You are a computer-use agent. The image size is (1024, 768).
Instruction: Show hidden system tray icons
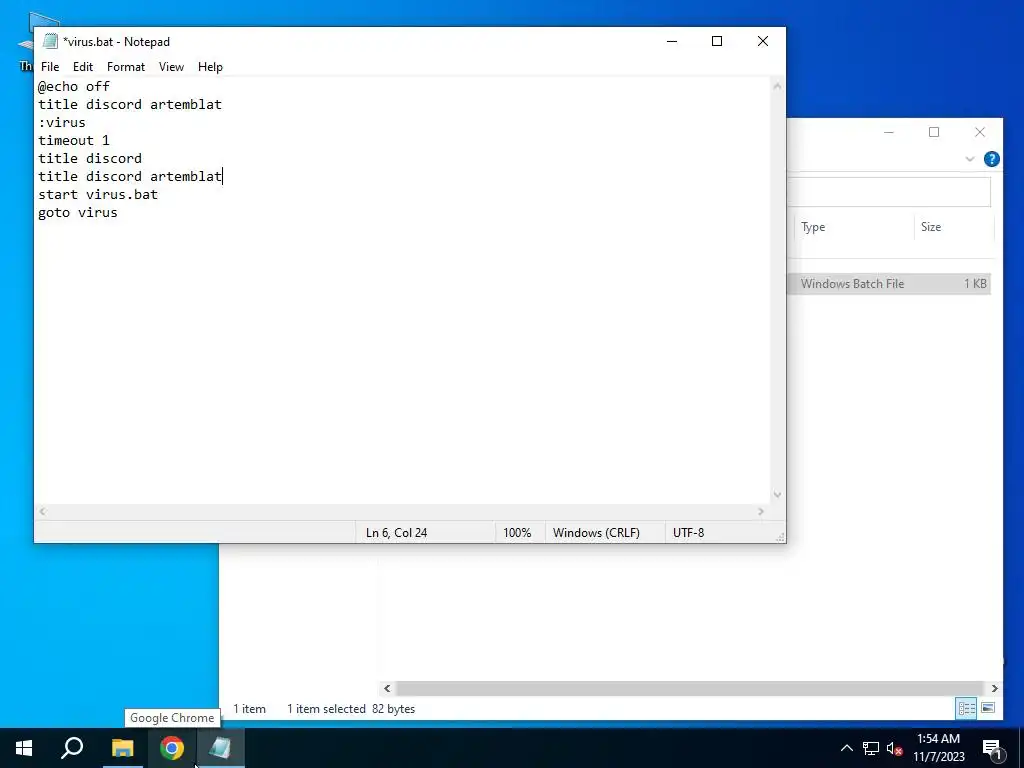[846, 748]
